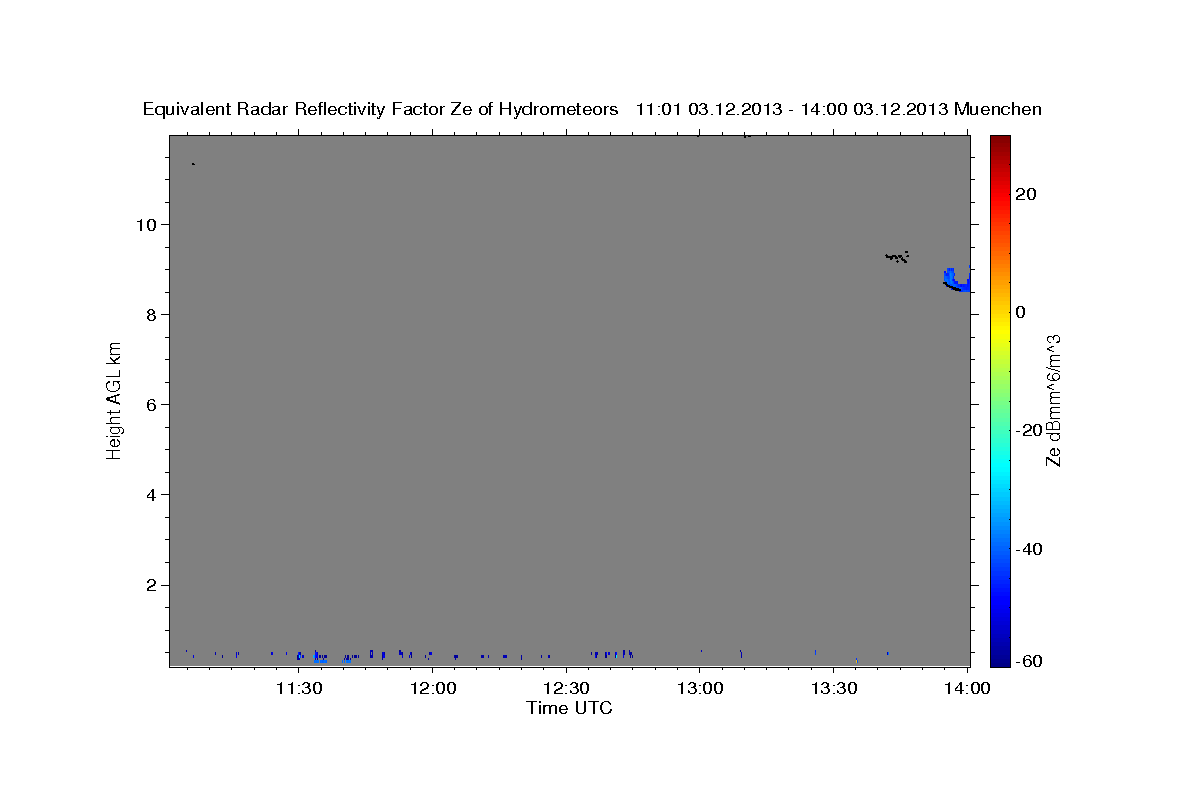The height and width of the screenshot is (800, 1200).
Task: Click the 13:30 time tick label
Action: click(x=834, y=688)
